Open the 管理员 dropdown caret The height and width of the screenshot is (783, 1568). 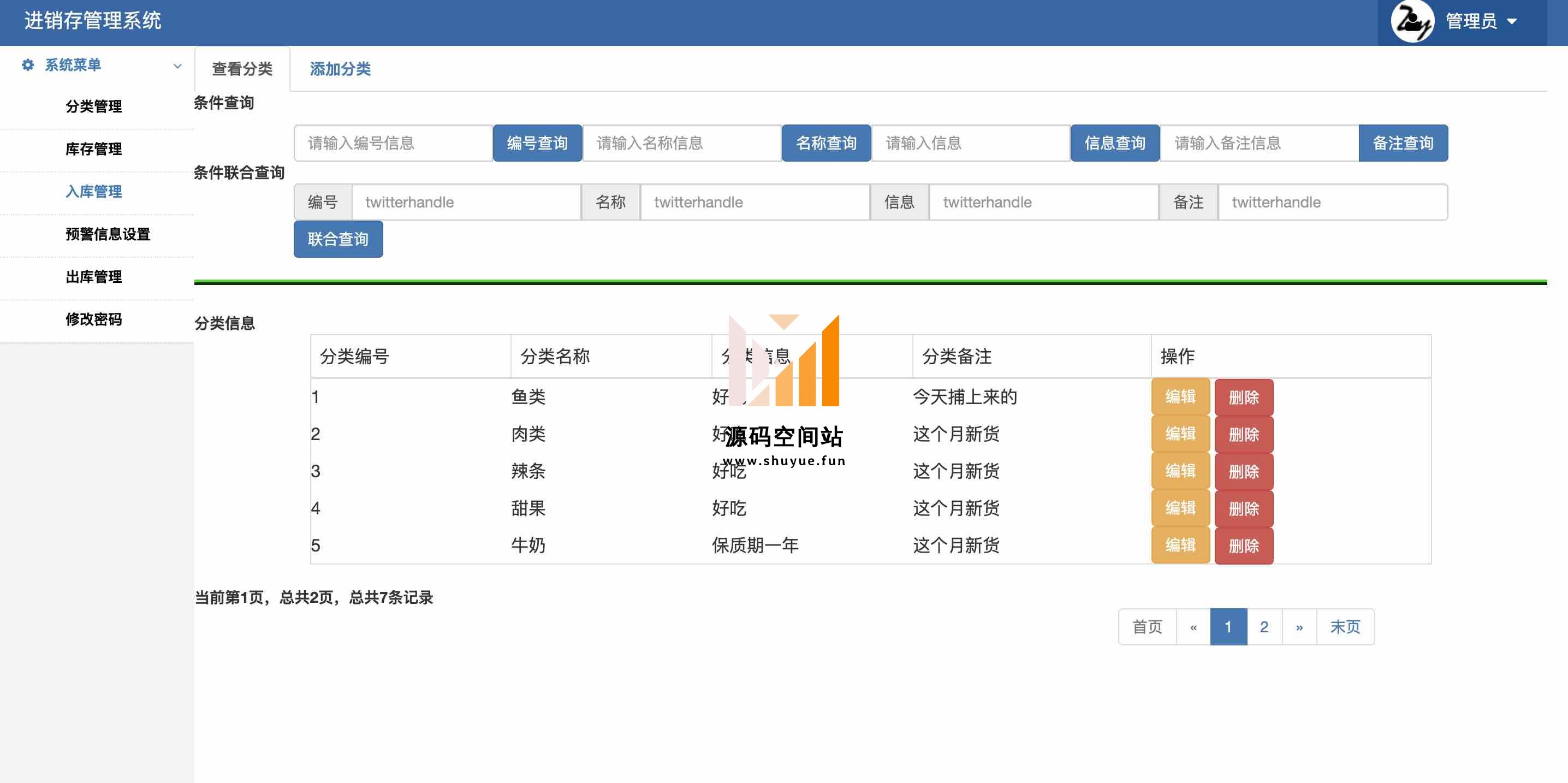pyautogui.click(x=1512, y=21)
